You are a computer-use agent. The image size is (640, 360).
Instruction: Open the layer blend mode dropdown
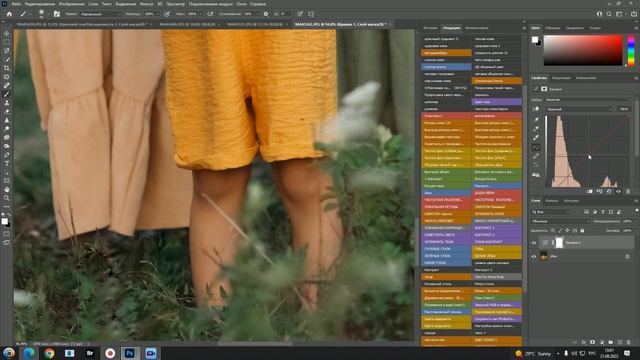pyautogui.click(x=561, y=221)
